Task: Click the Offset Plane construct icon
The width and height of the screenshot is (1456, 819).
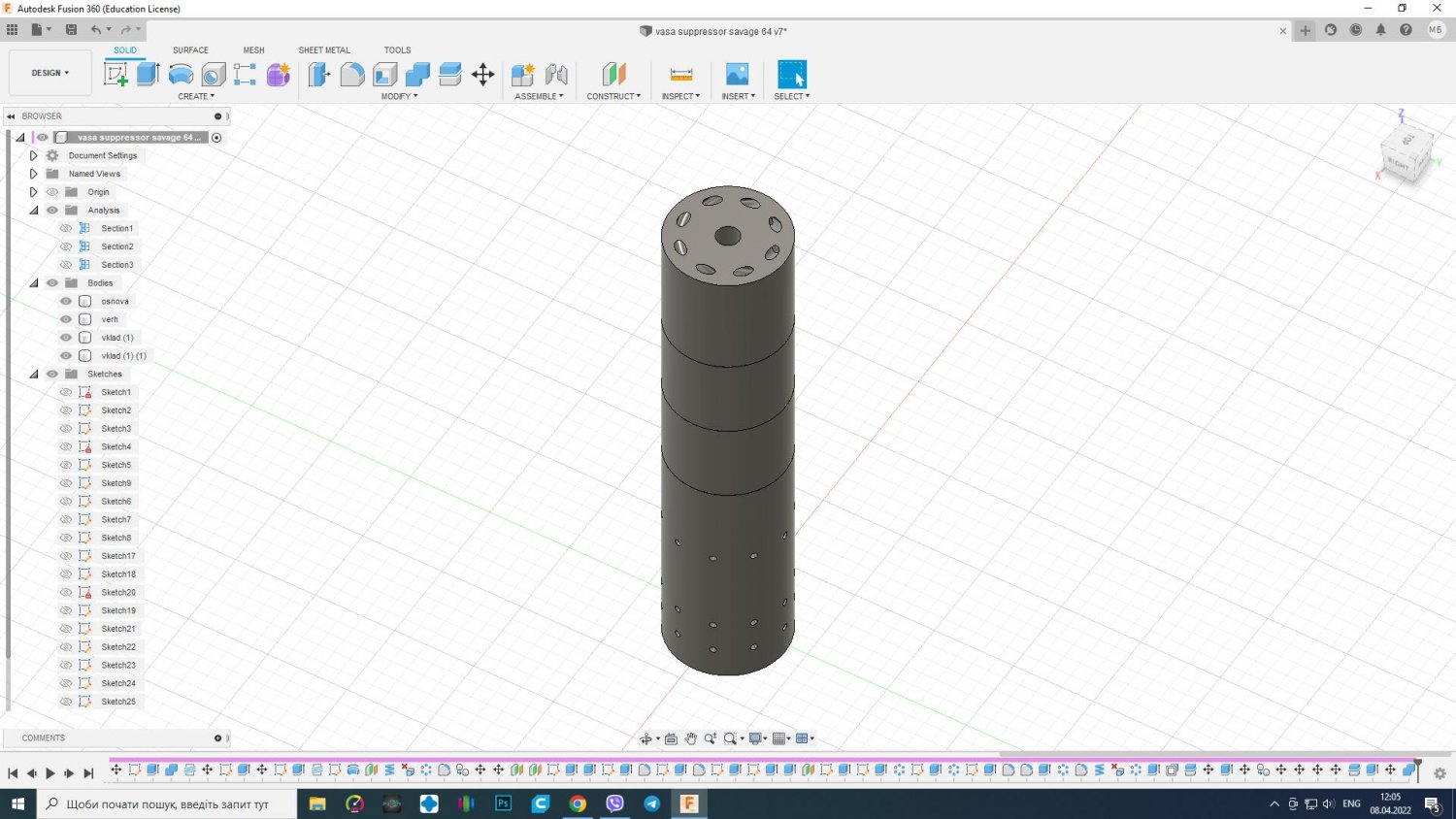Action: coord(613,74)
